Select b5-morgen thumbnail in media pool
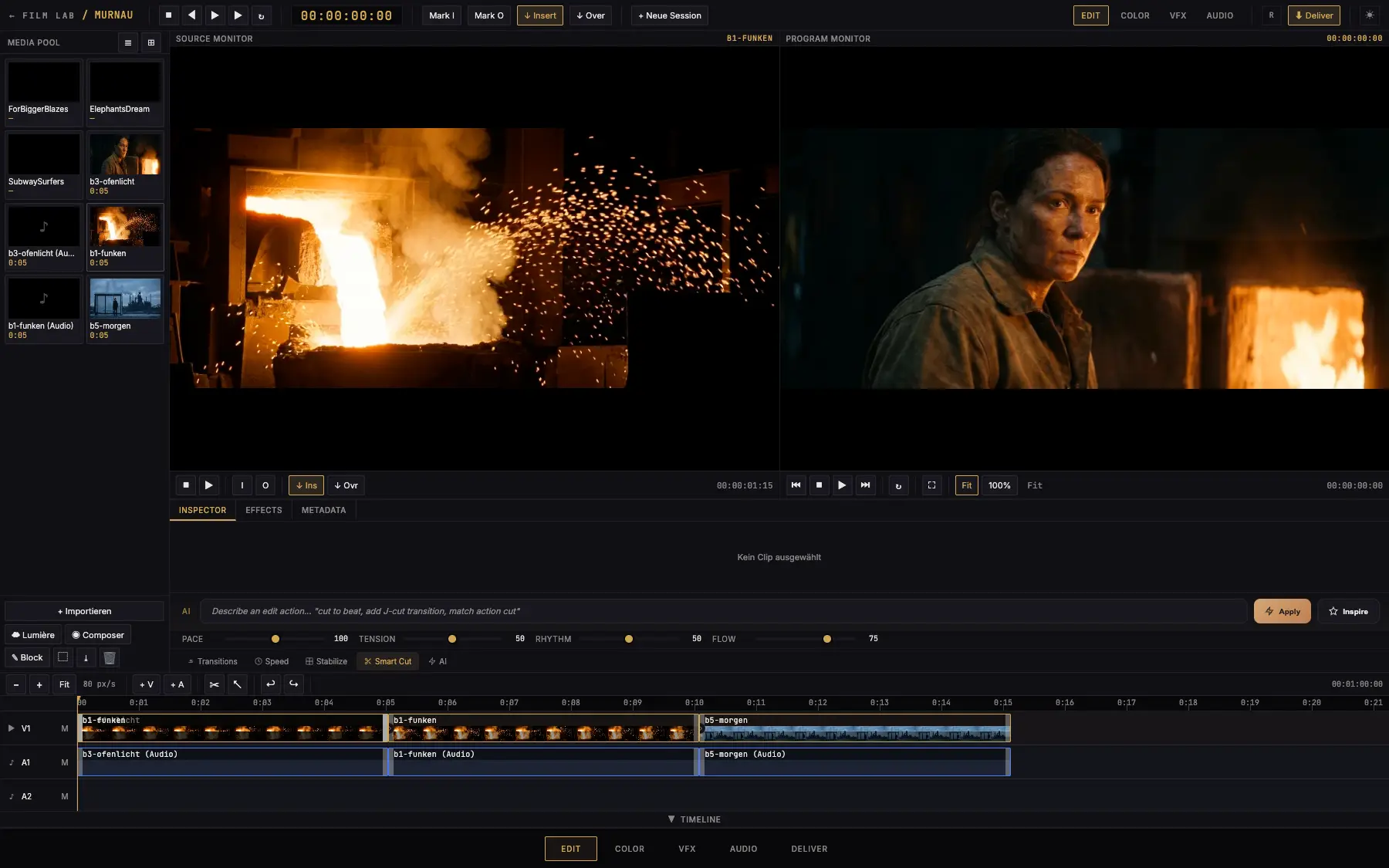The image size is (1389, 868). (125, 298)
